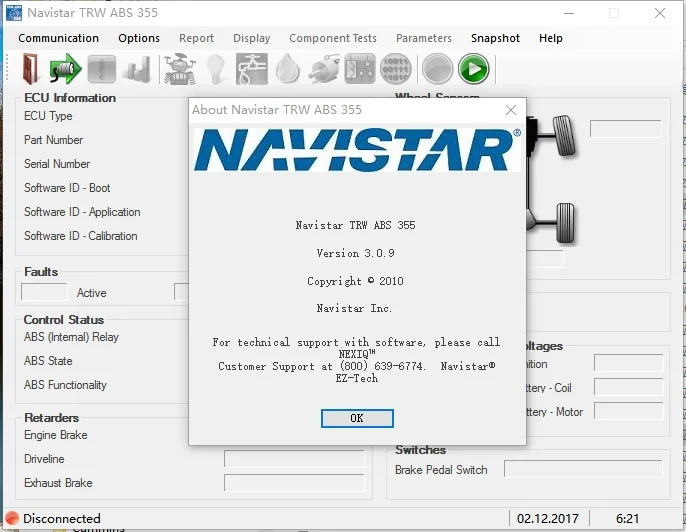The image size is (686, 532).
Task: Click the Brake Pedal Switch field
Action: pos(583,469)
